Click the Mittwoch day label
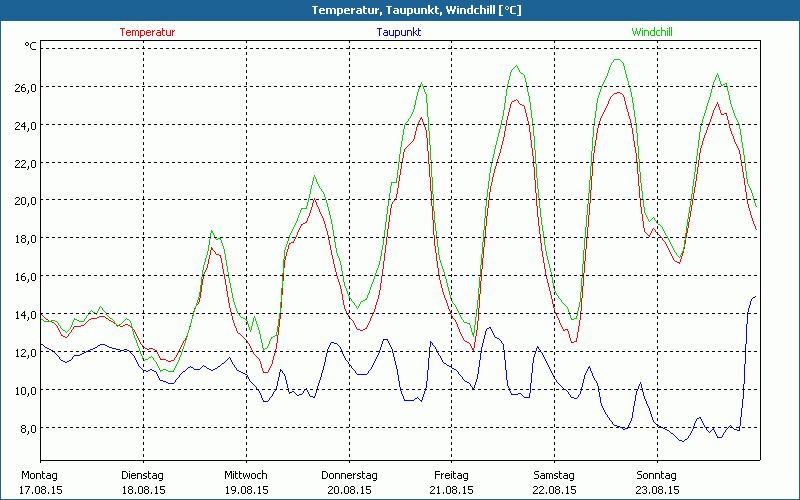Image resolution: width=800 pixels, height=500 pixels. coord(246,476)
